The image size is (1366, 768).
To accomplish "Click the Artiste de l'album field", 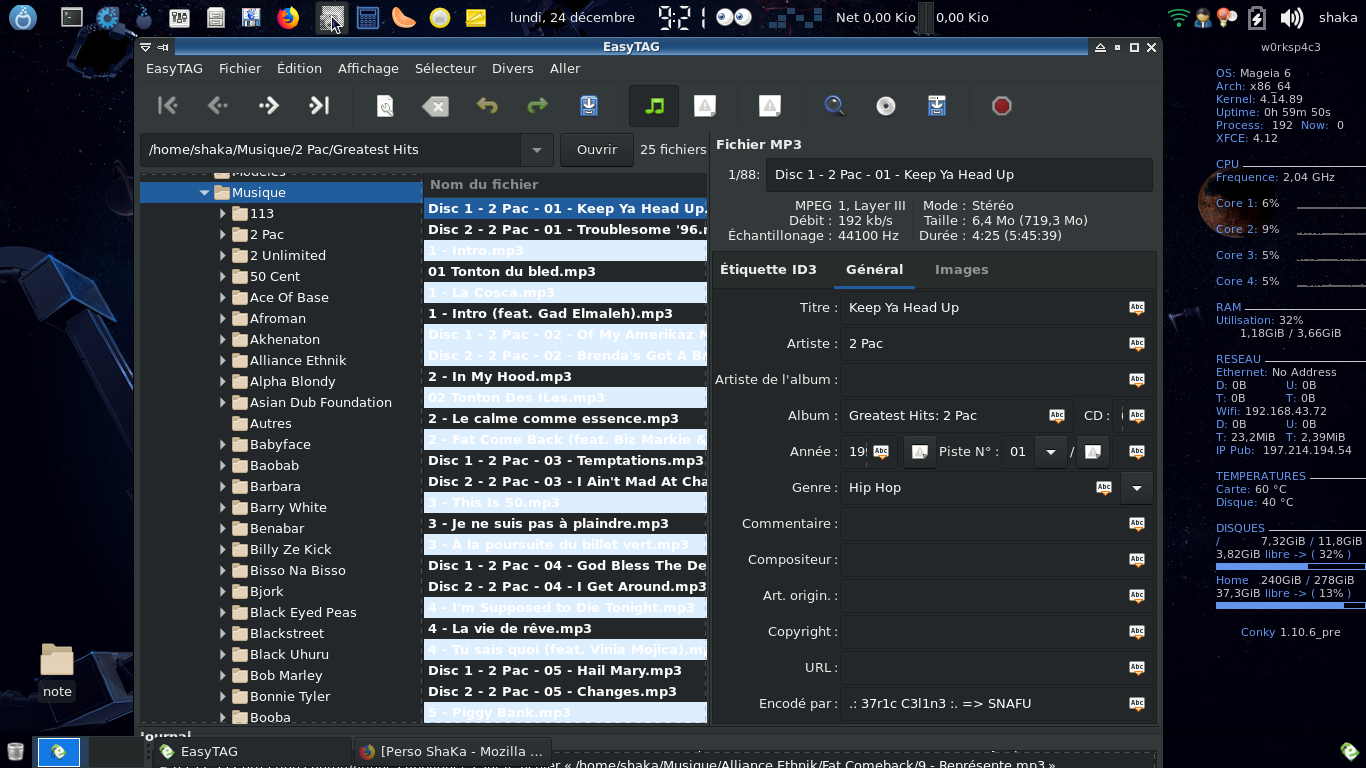I will pos(983,379).
